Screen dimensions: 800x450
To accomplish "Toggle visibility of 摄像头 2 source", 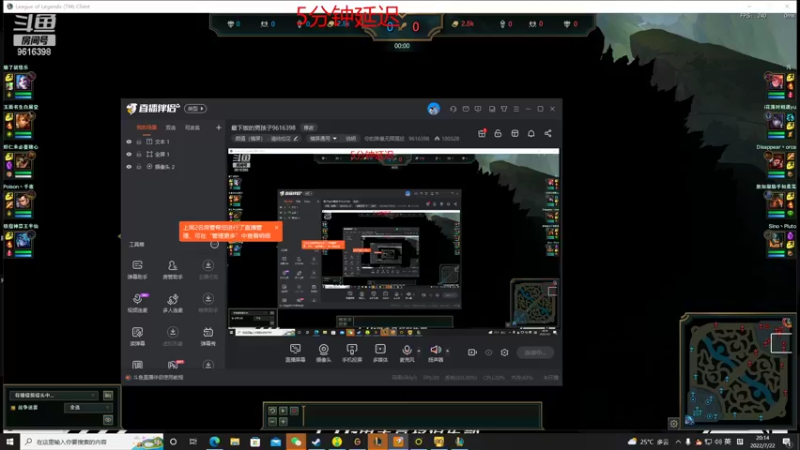I will pos(129,167).
